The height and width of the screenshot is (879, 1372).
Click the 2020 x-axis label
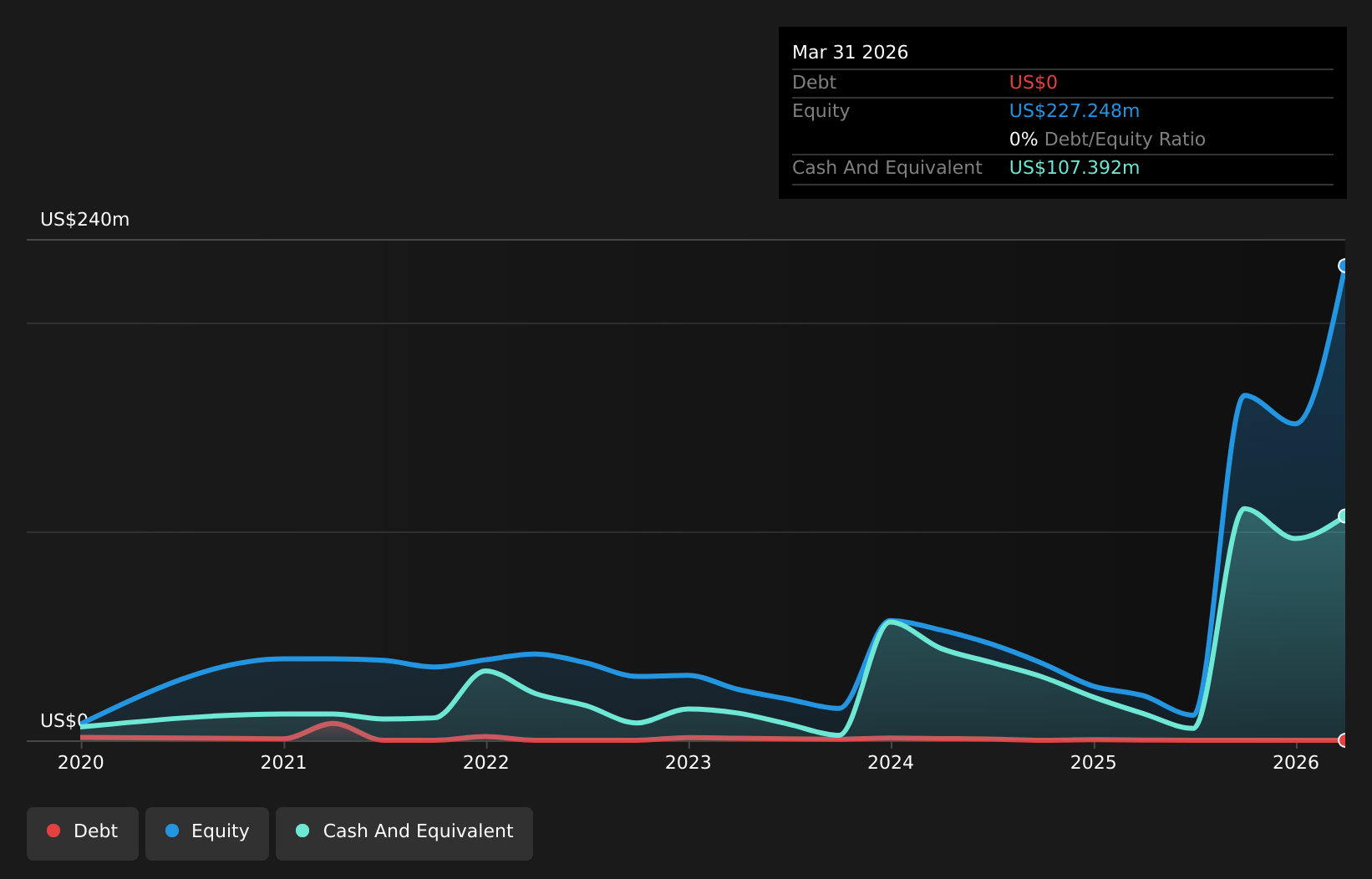click(x=81, y=762)
